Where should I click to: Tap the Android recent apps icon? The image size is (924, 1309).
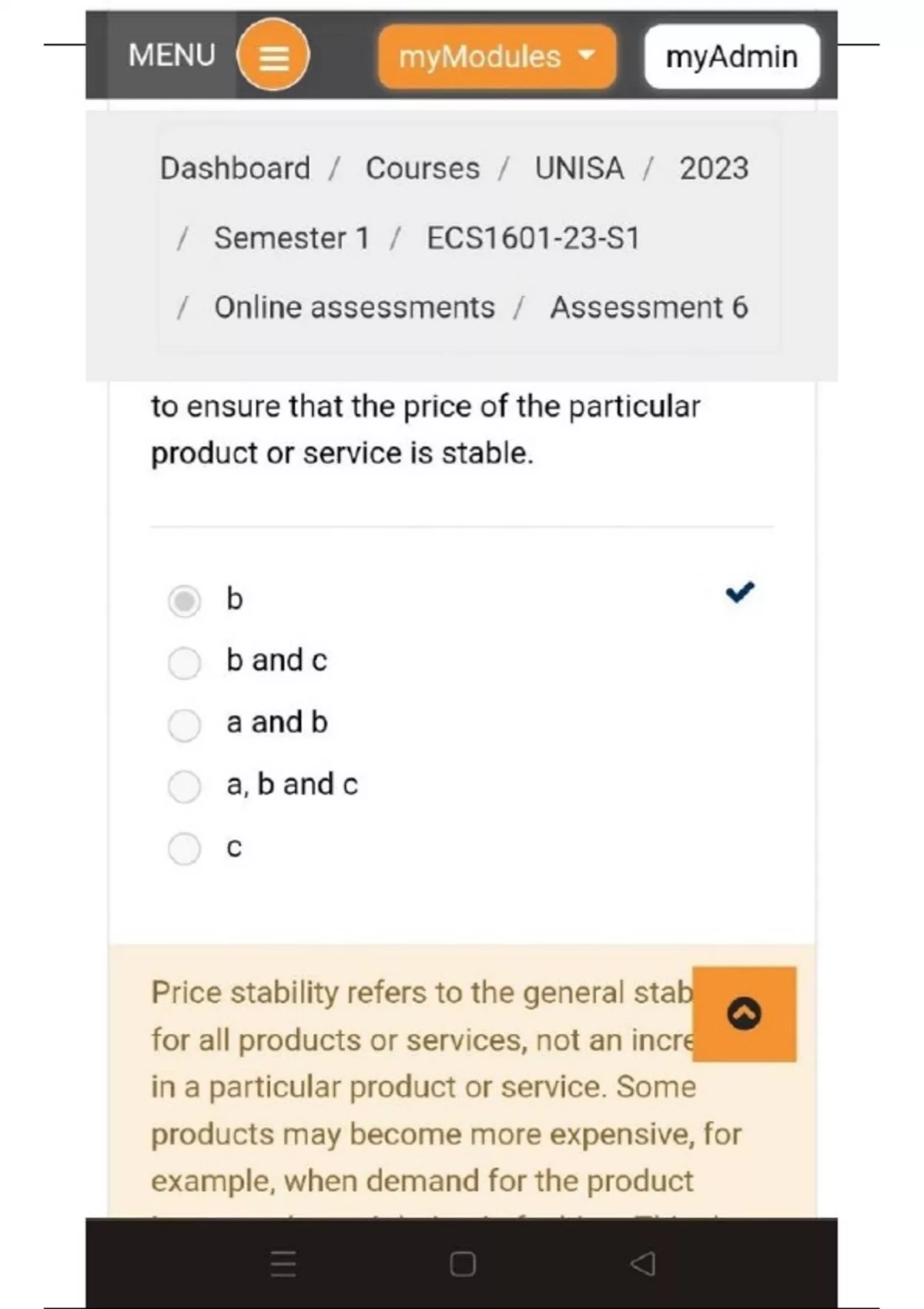(x=283, y=1264)
